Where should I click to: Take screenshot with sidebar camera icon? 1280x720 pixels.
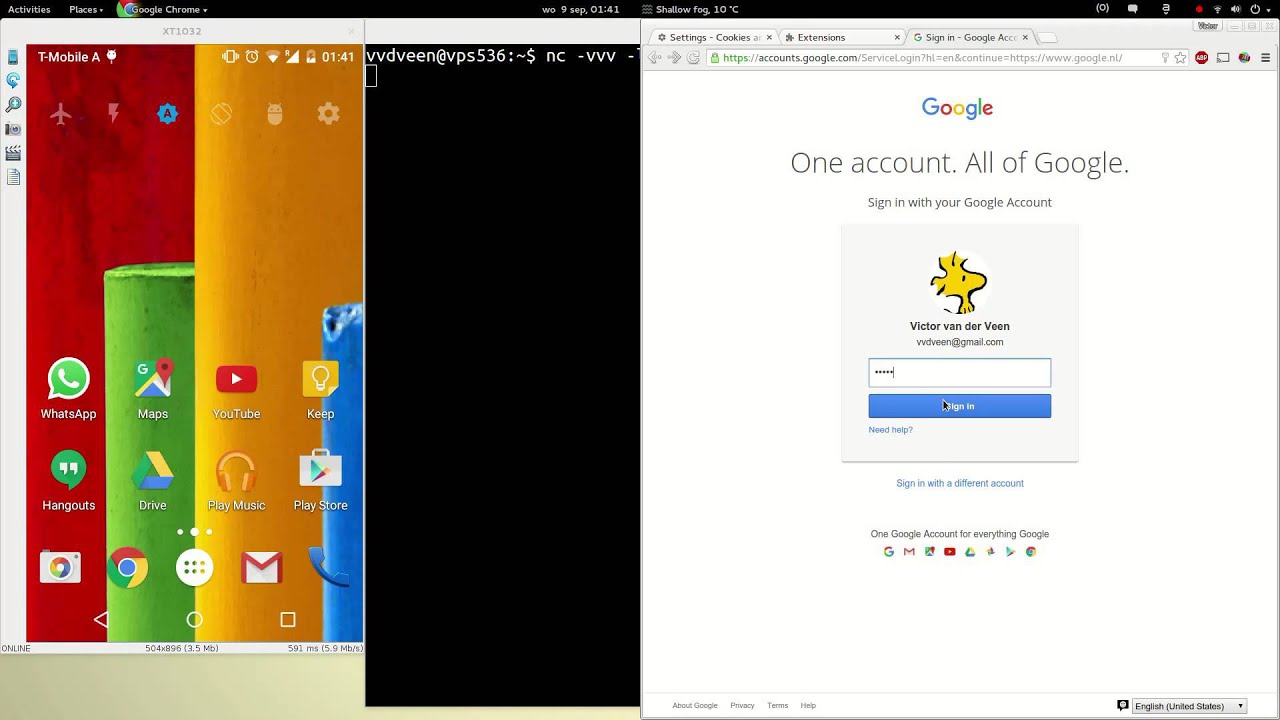(x=13, y=129)
